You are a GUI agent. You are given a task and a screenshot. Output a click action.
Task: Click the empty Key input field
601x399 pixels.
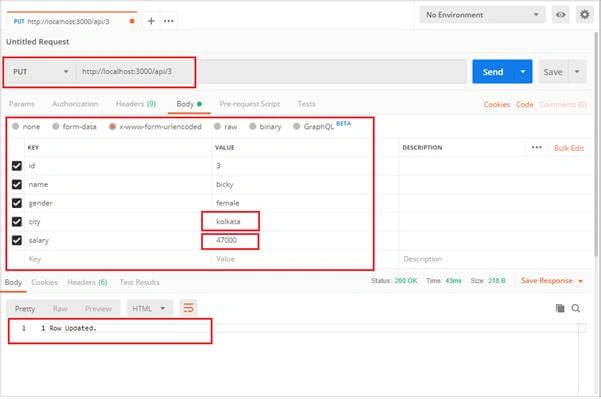[x=119, y=259]
